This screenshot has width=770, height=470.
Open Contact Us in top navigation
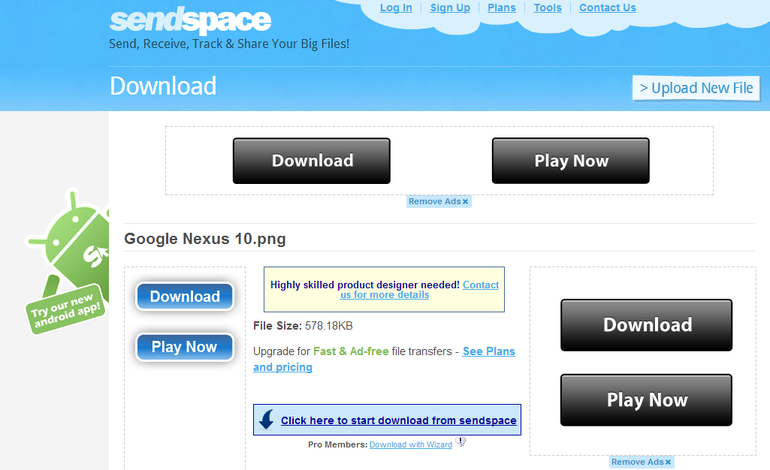(607, 8)
